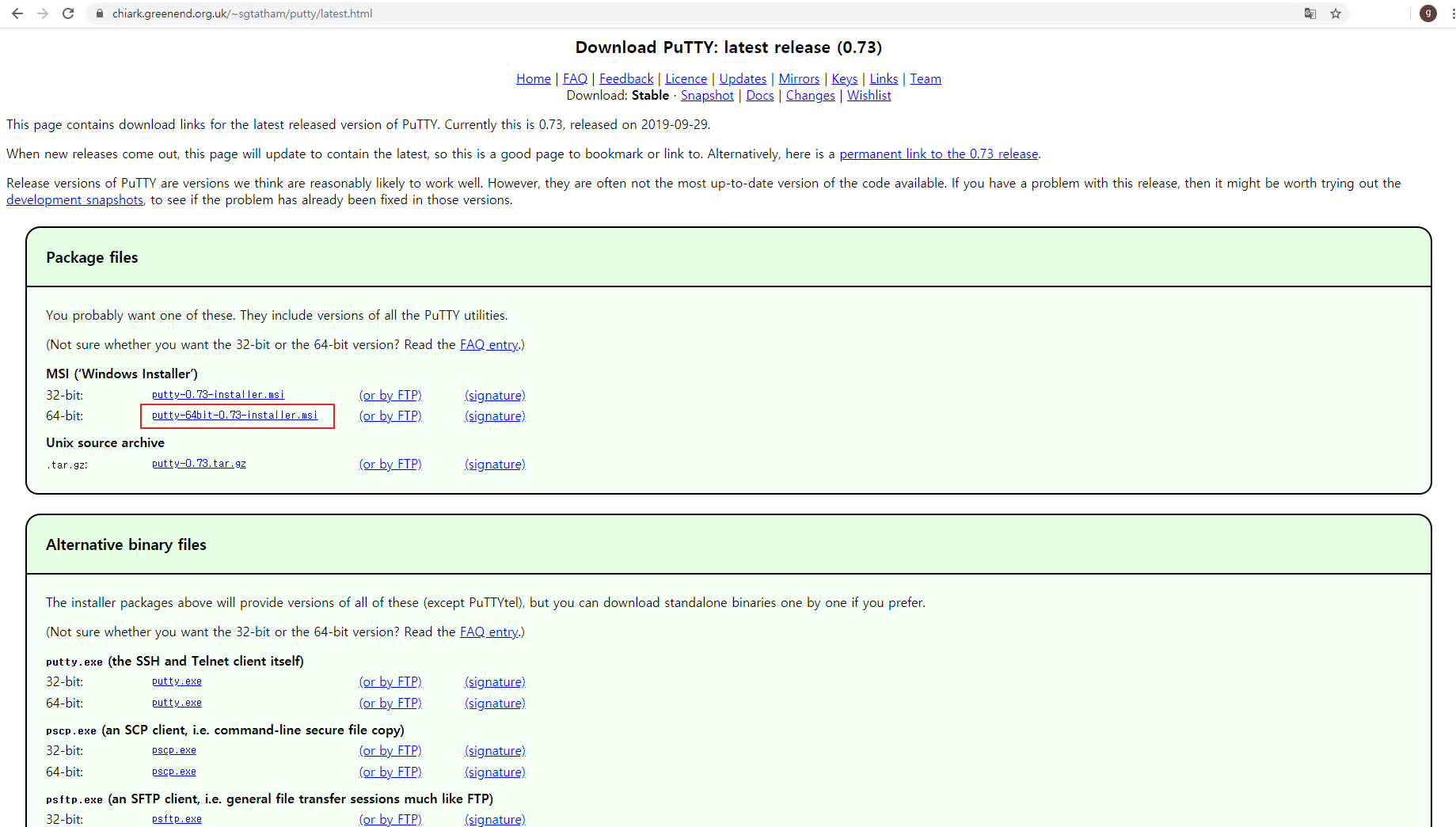Switch to Snapshot downloads
Image resolution: width=1456 pixels, height=827 pixels.
click(707, 95)
